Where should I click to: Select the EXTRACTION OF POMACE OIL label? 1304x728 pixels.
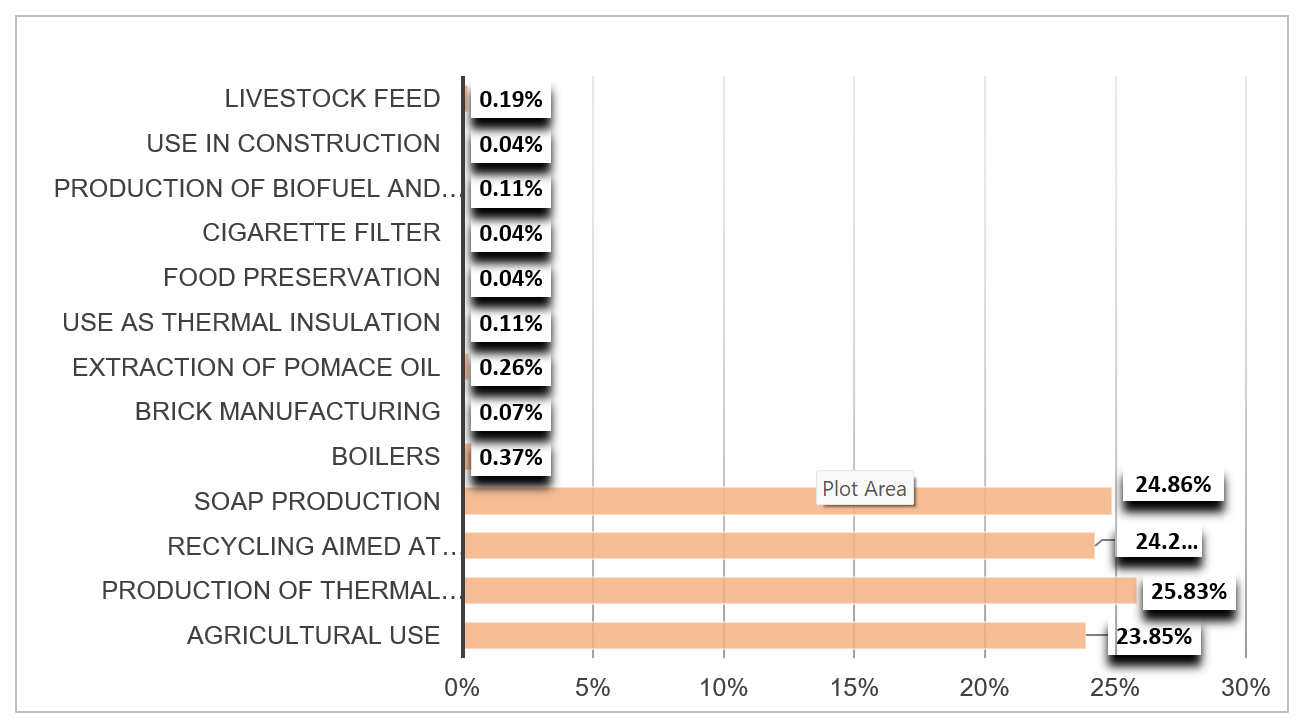coord(256,368)
